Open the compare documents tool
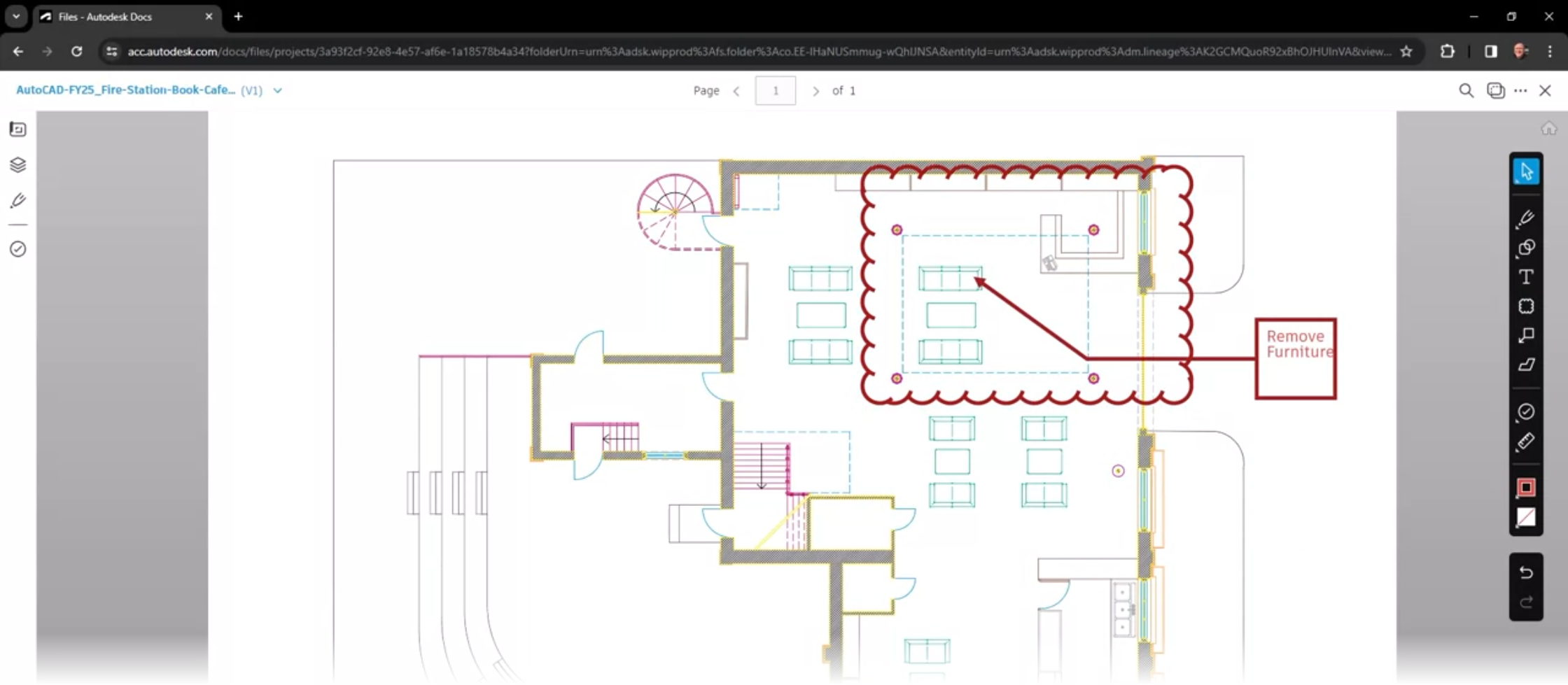Image resolution: width=1568 pixels, height=685 pixels. [1496, 90]
